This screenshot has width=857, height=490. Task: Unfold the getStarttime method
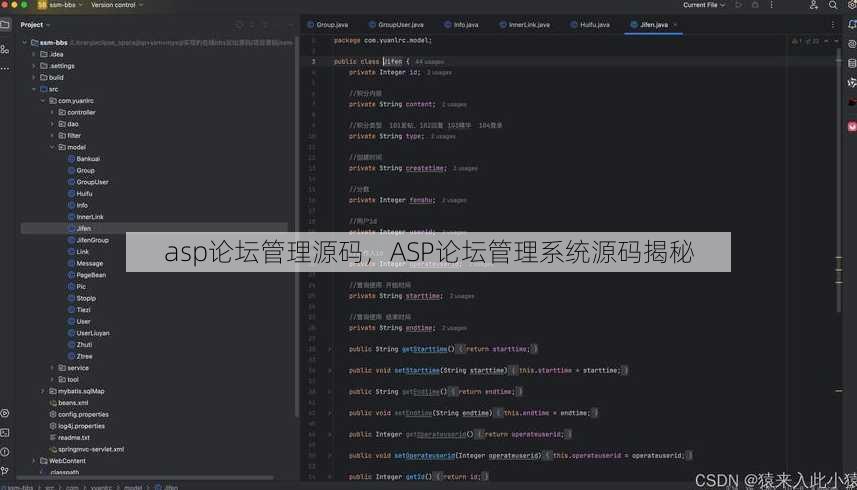(x=330, y=349)
